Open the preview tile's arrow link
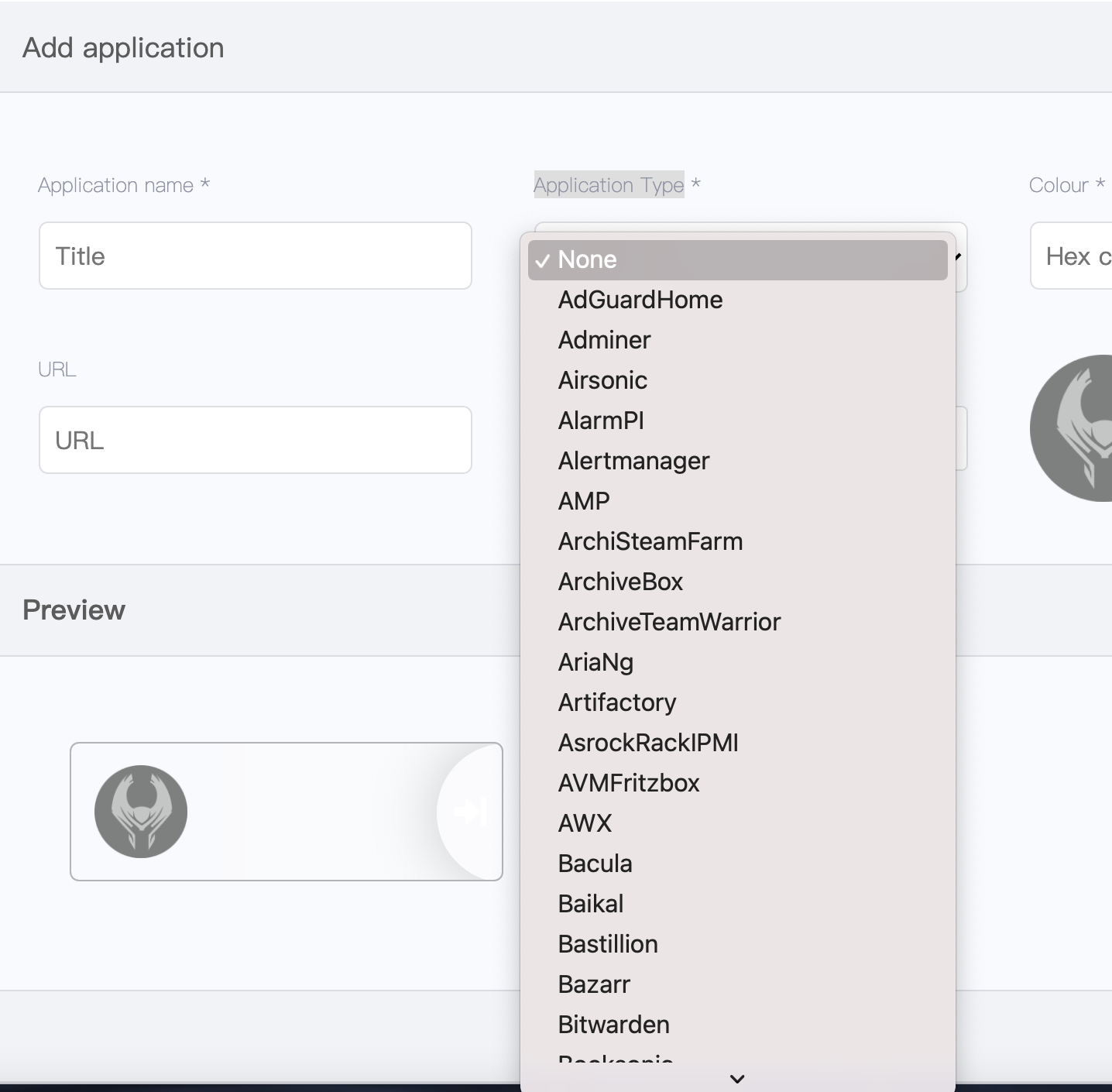 [469, 812]
